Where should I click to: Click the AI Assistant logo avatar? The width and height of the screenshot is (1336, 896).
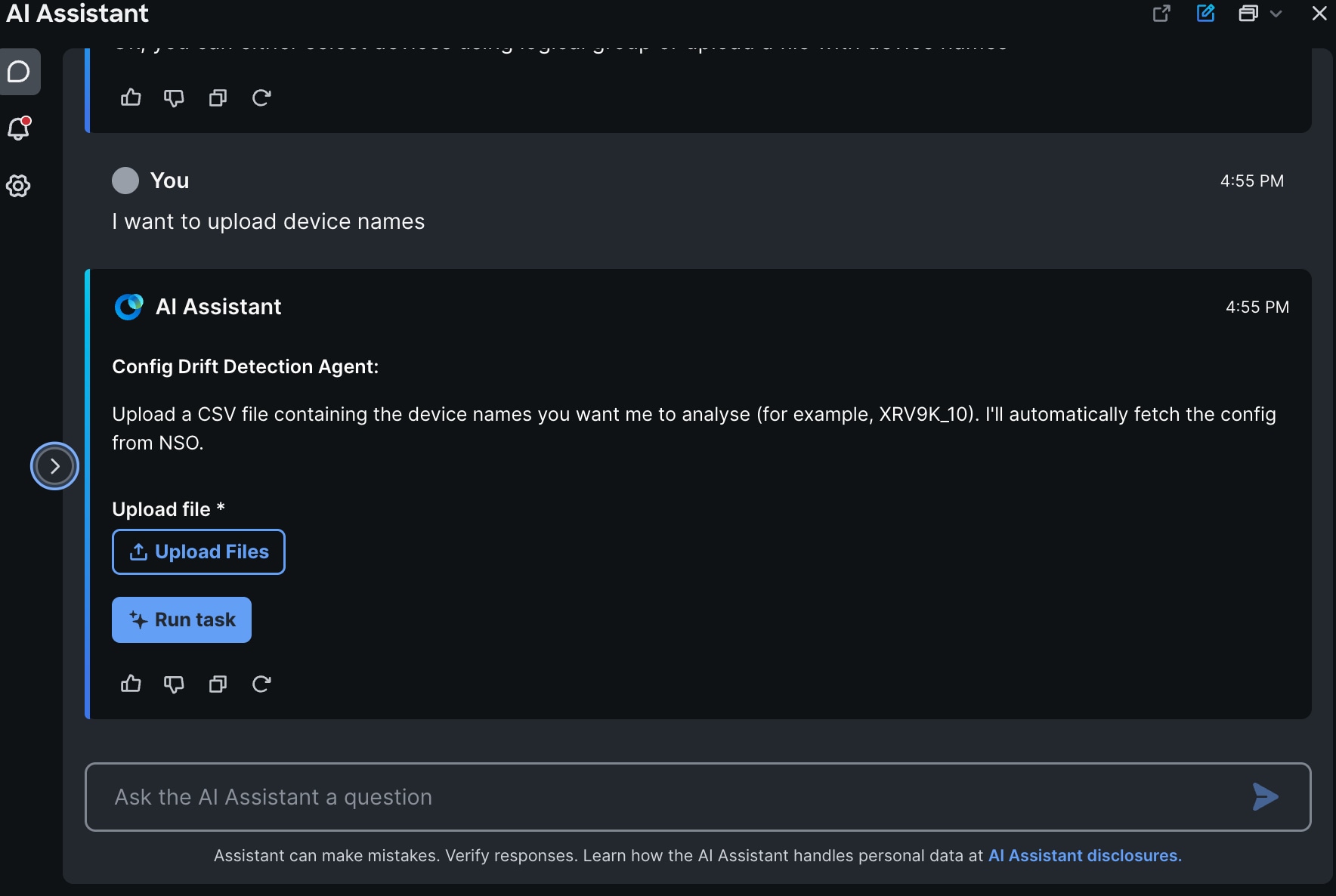128,307
